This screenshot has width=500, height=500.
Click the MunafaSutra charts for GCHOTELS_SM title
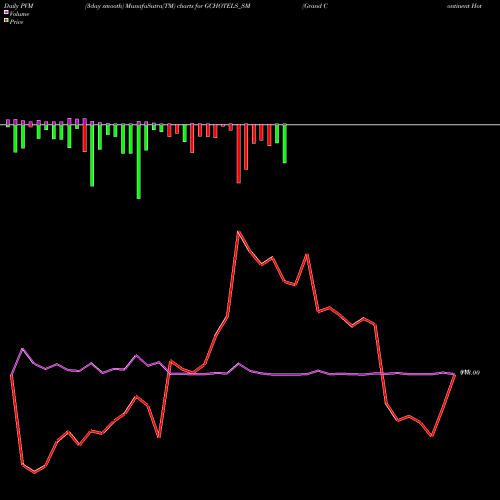(x=168, y=6)
